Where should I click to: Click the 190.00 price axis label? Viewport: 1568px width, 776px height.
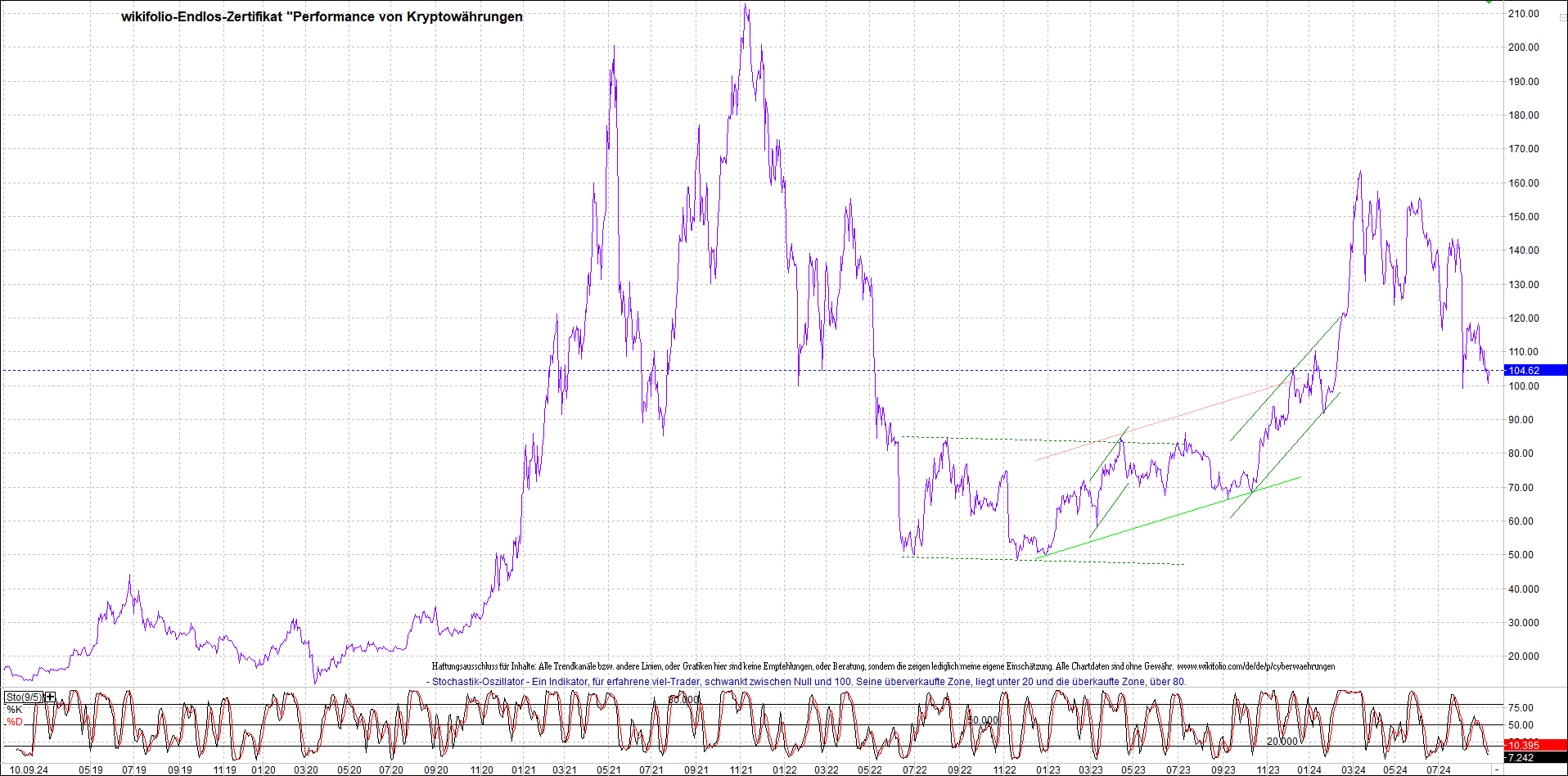1524,82
